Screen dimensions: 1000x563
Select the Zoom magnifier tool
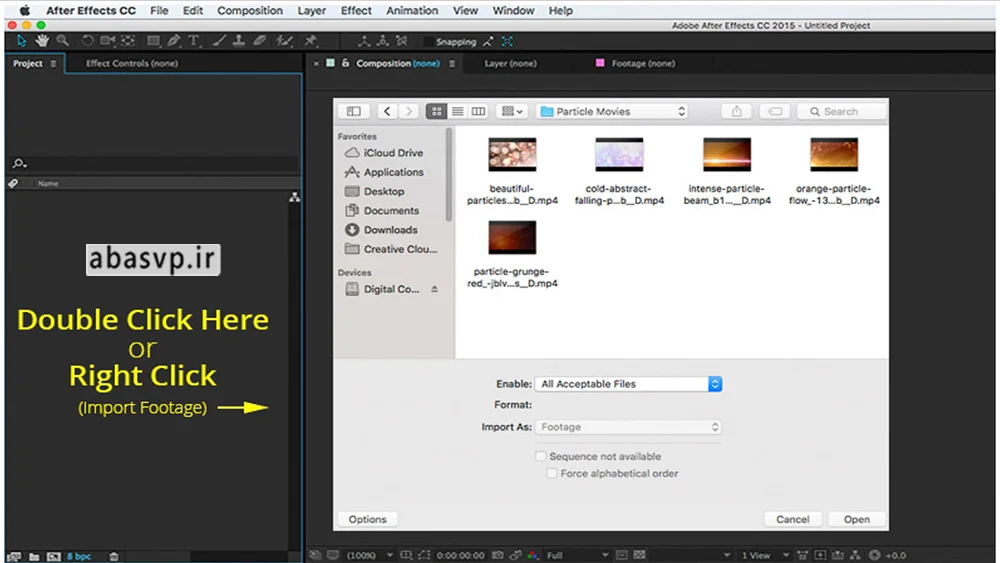pyautogui.click(x=62, y=41)
